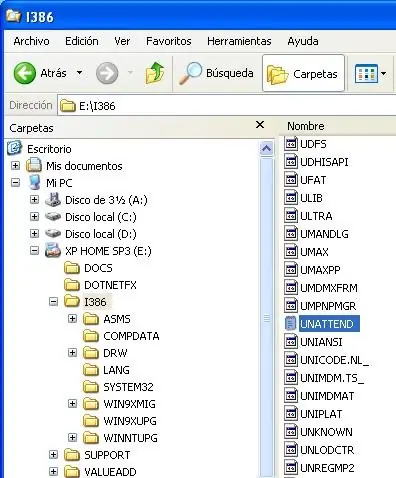Click the Mi PC computer icon
Image resolution: width=396 pixels, height=478 pixels.
[x=34, y=182]
